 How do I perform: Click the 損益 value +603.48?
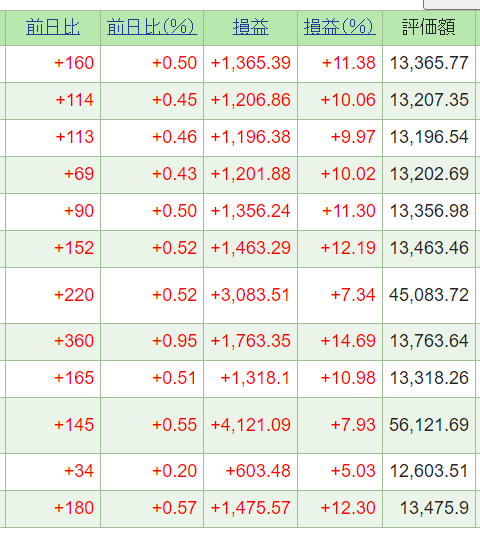pyautogui.click(x=258, y=471)
